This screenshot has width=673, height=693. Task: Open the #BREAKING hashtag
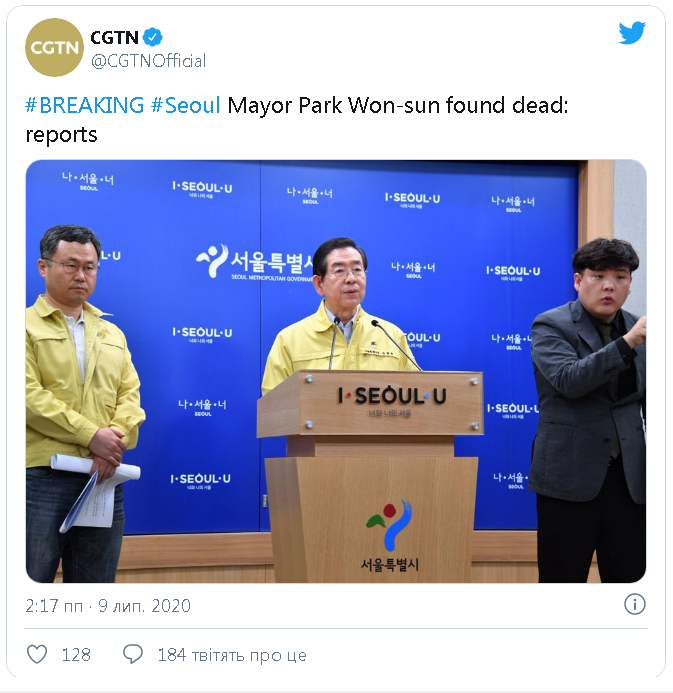(x=85, y=105)
